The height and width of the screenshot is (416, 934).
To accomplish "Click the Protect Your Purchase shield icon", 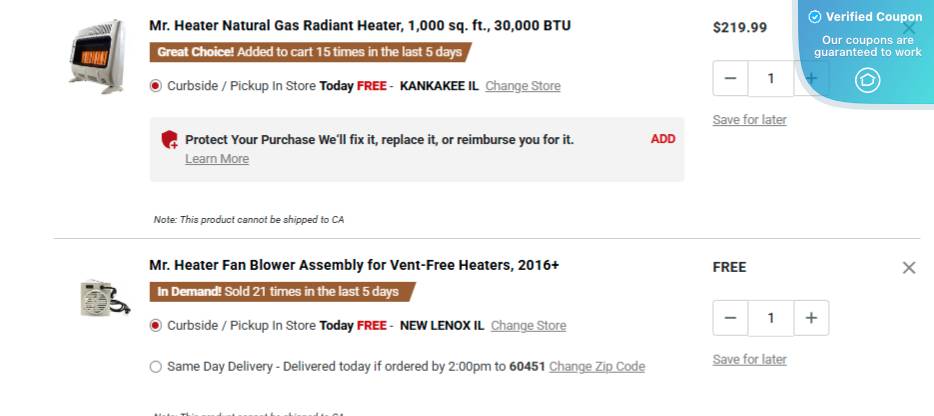I will pyautogui.click(x=170, y=140).
